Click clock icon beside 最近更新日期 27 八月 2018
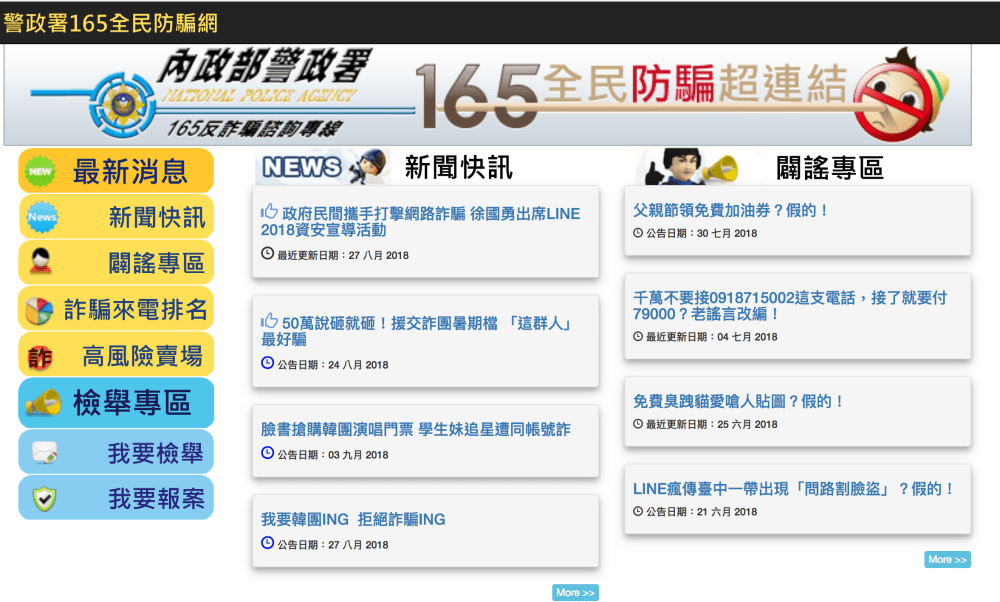The width and height of the screenshot is (1000, 602). click(x=267, y=253)
